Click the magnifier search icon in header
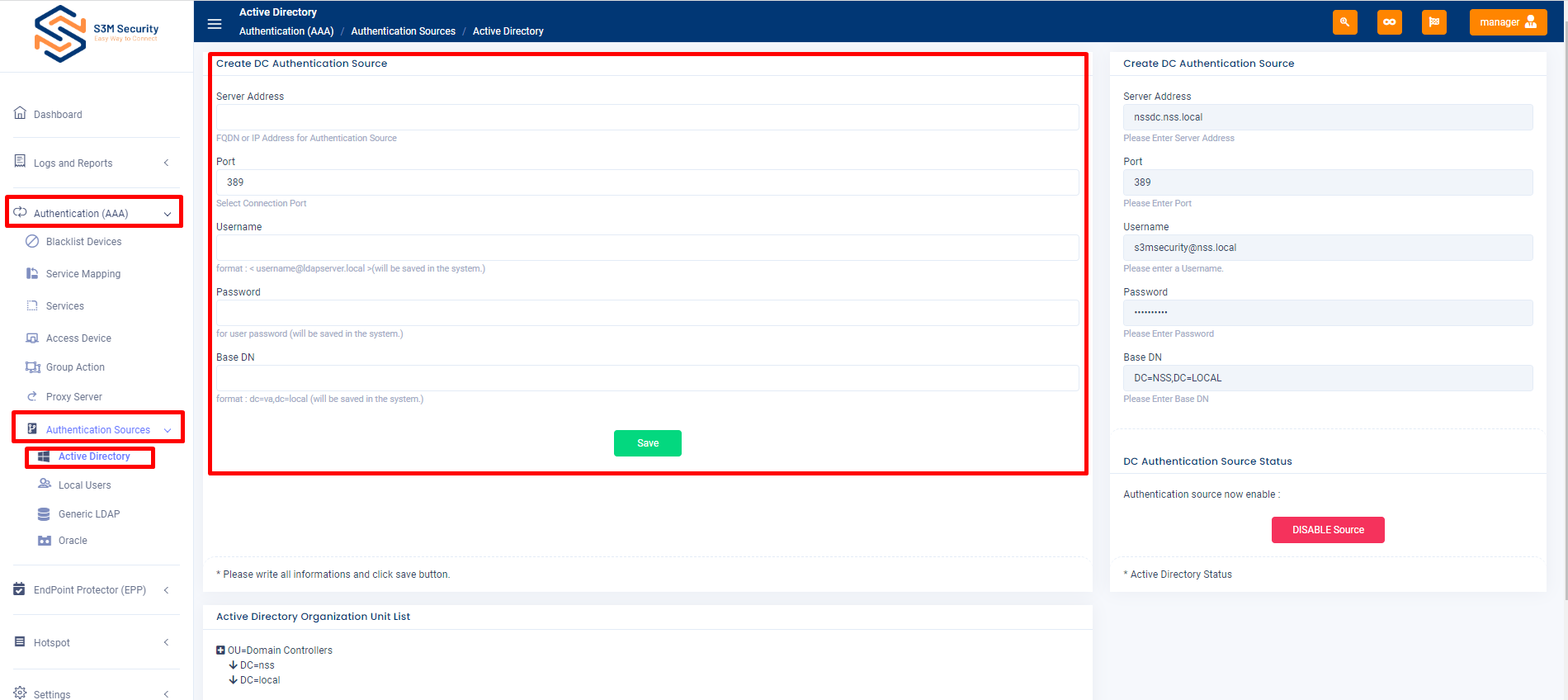Viewport: 1568px width, 700px height. [1345, 22]
